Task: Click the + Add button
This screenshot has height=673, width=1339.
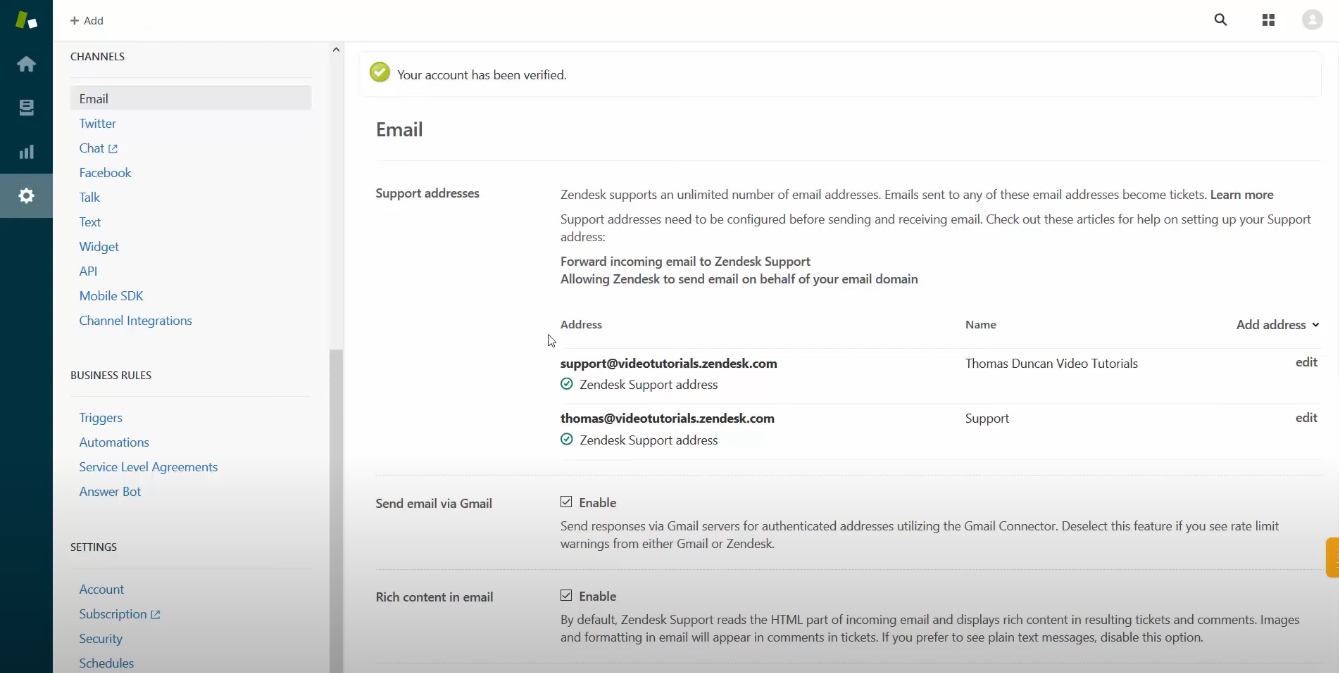Action: pos(86,21)
